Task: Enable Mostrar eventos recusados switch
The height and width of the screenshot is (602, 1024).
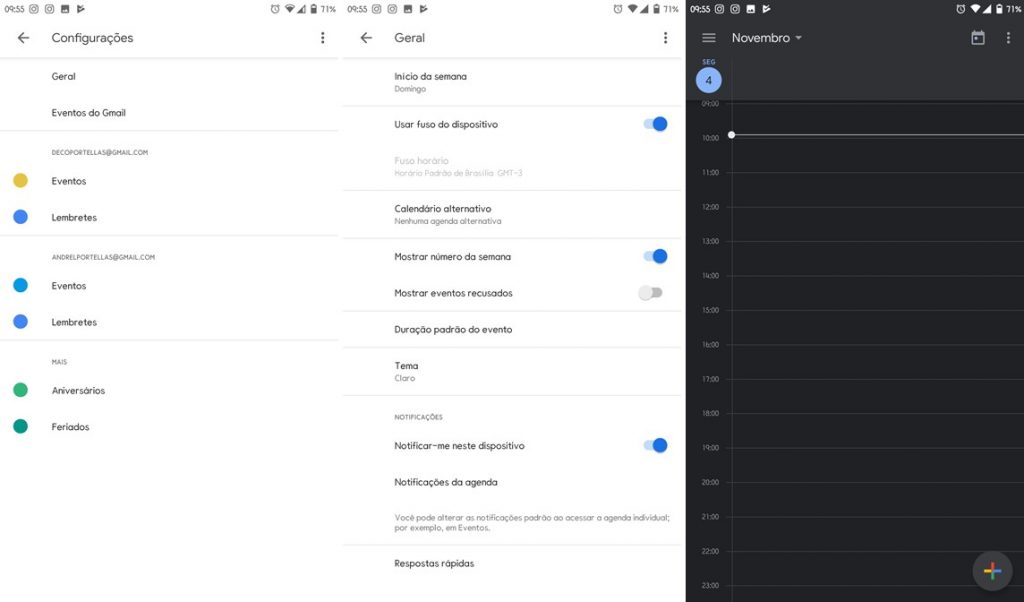Action: 650,293
